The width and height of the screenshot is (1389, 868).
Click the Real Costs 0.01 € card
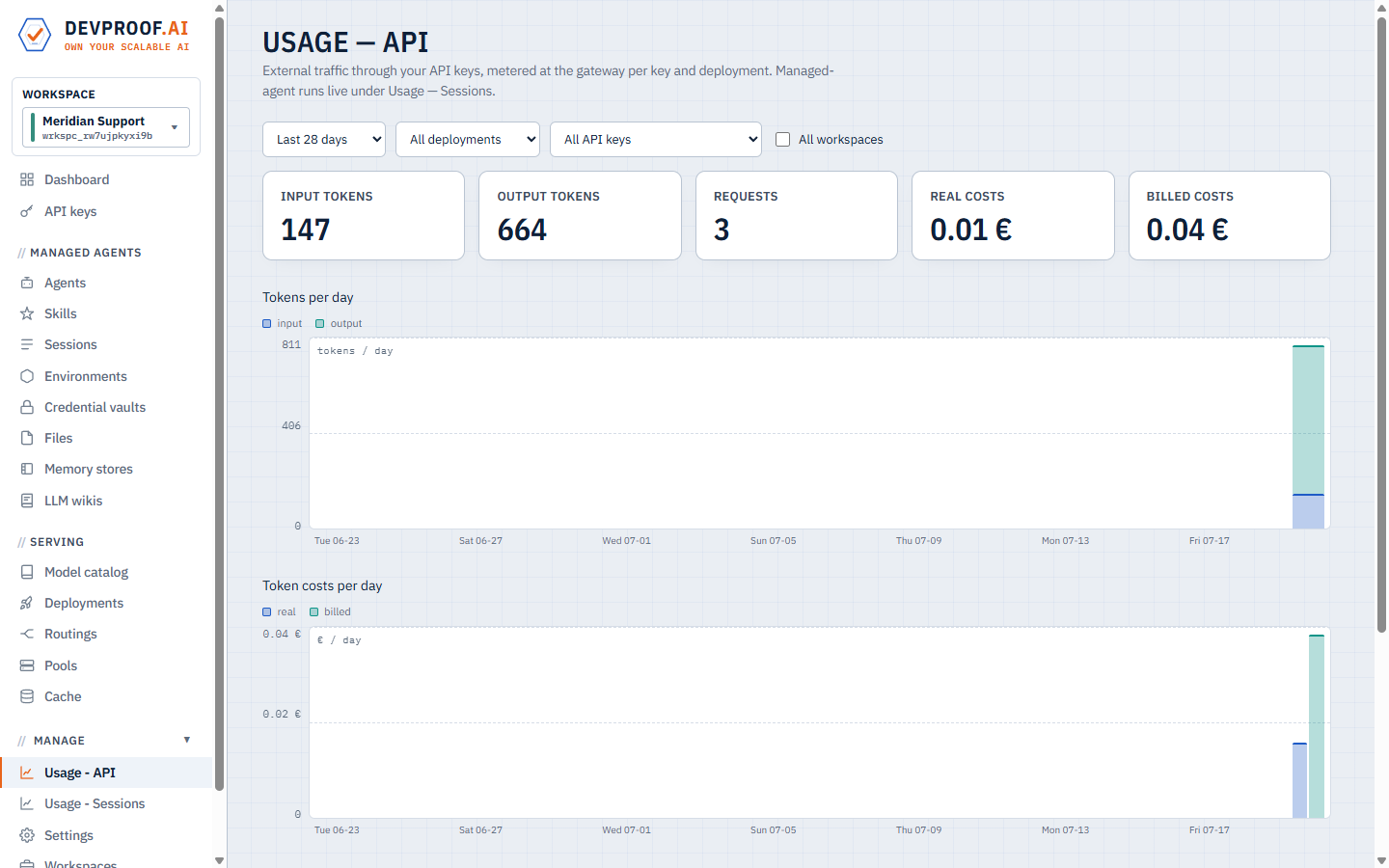click(x=1013, y=216)
